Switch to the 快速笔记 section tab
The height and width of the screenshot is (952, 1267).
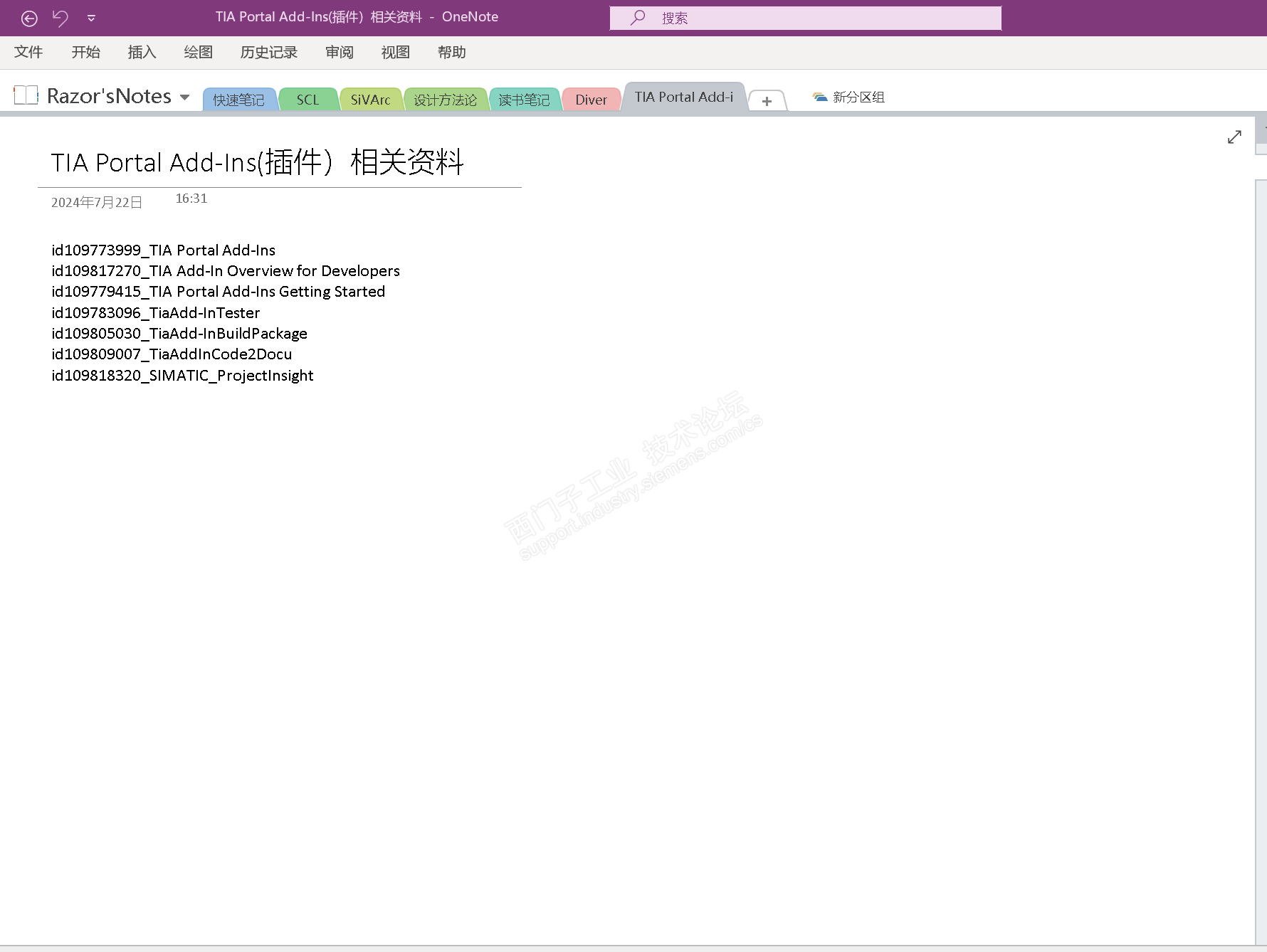point(238,100)
